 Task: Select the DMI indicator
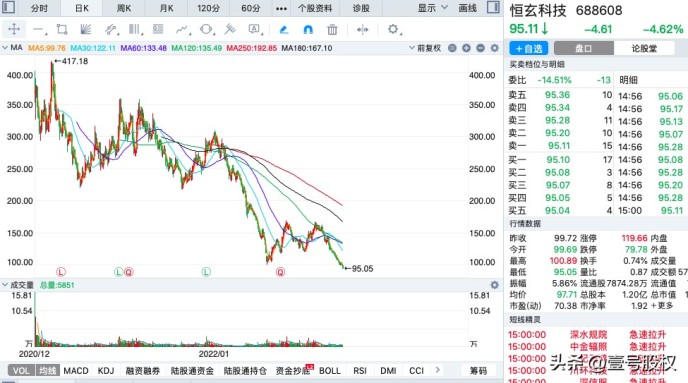[x=388, y=371]
